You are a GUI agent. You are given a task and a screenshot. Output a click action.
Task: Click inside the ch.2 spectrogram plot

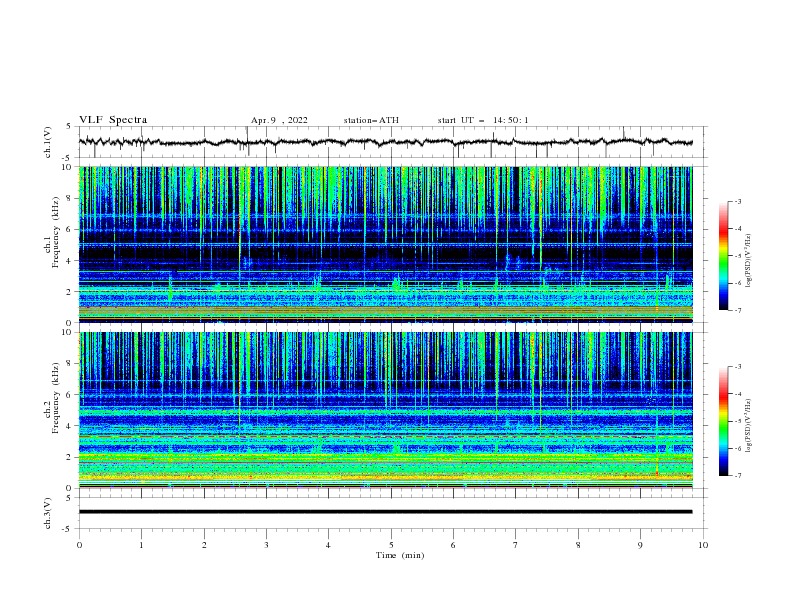click(385, 410)
